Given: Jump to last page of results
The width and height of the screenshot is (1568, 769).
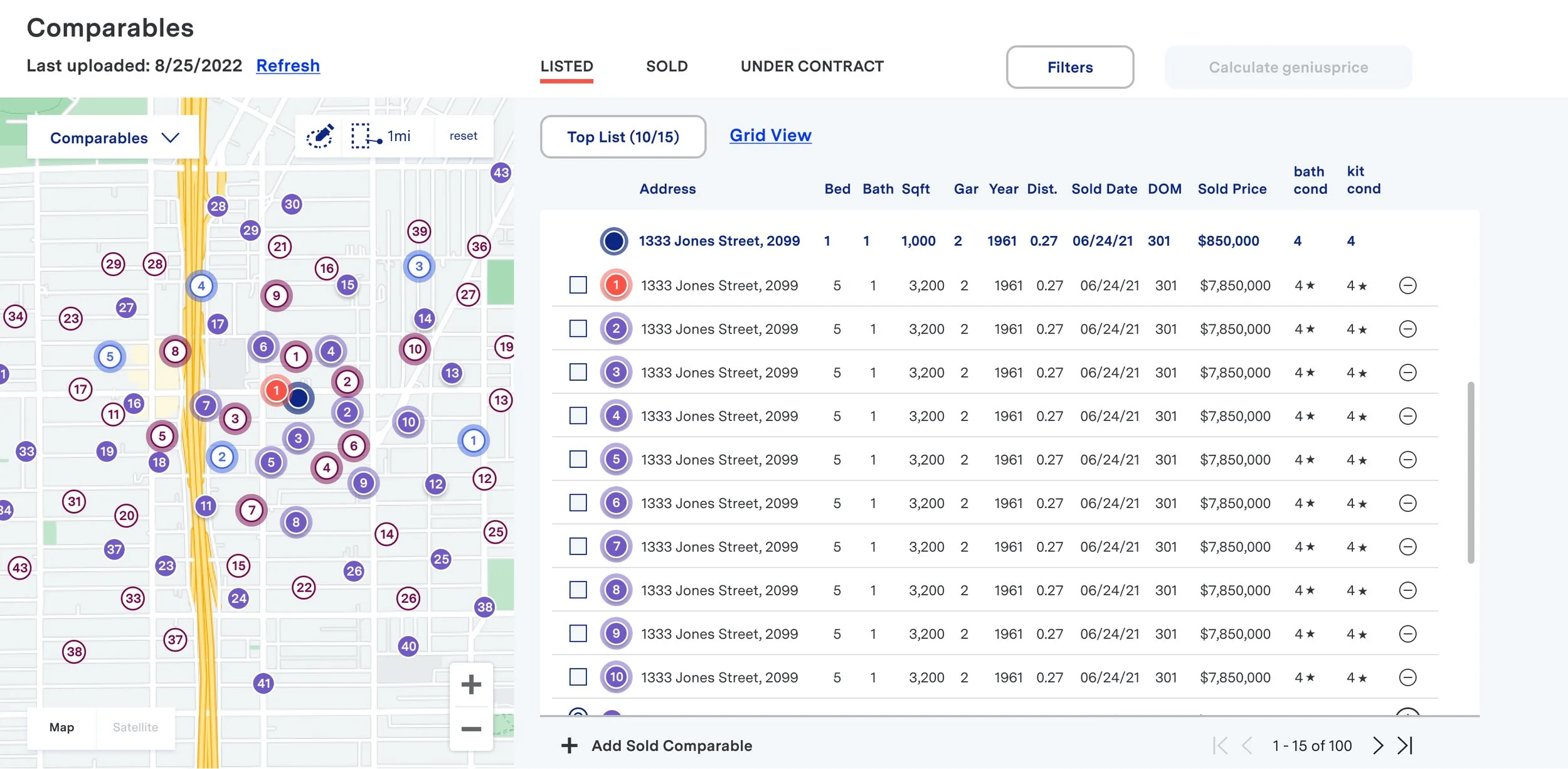Looking at the screenshot, I should 1405,745.
